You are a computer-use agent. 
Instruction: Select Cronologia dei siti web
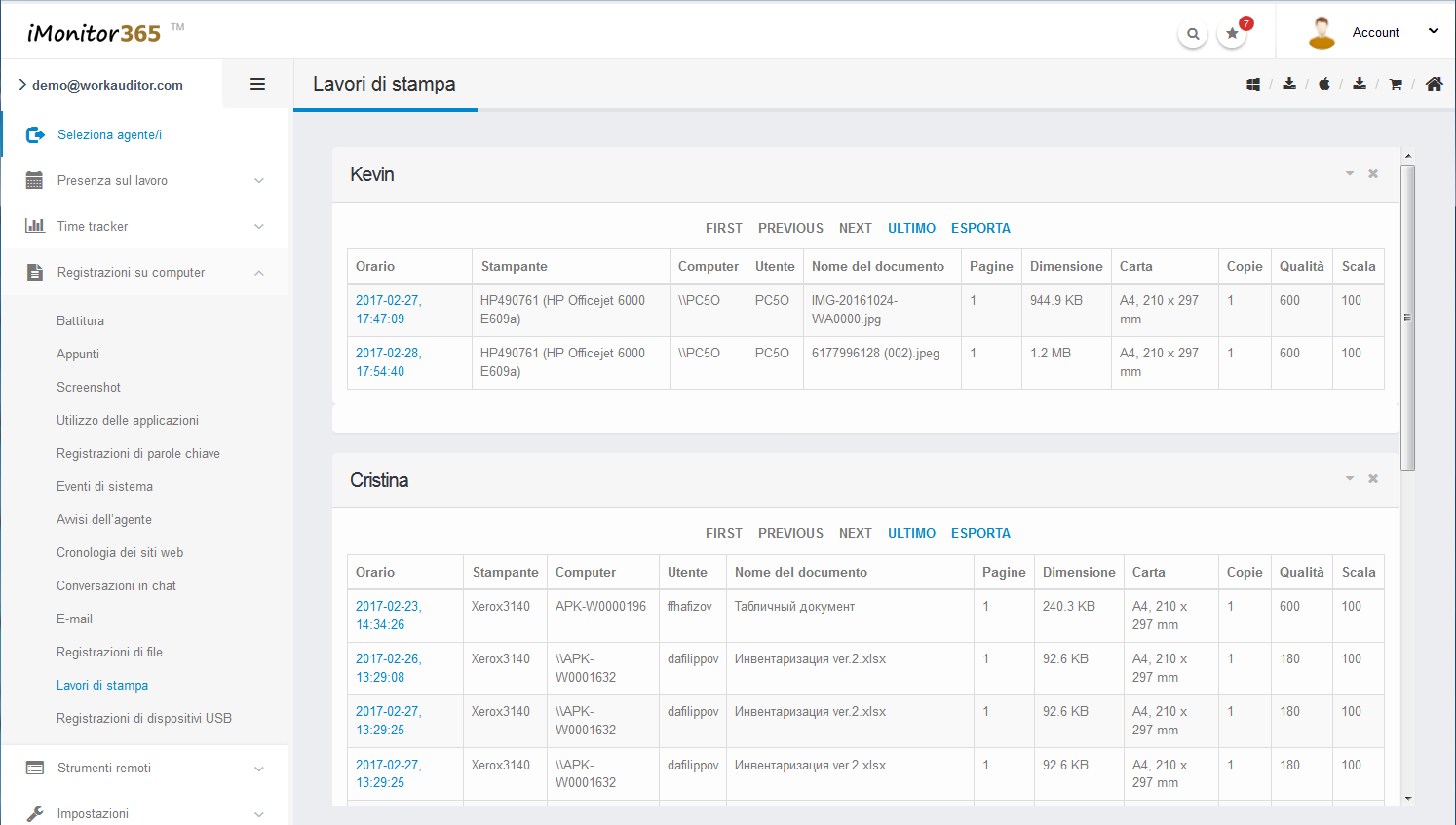tap(120, 553)
